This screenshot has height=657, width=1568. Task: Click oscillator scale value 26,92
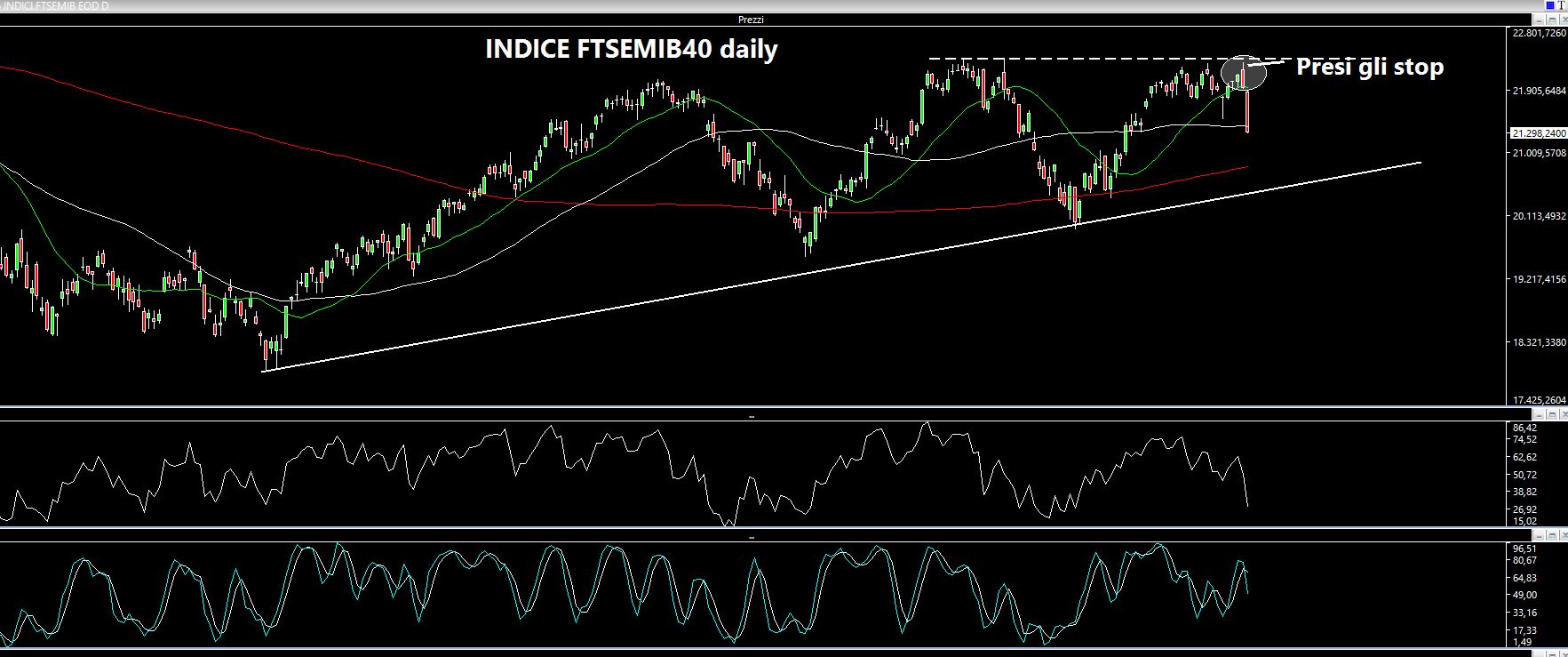pyautogui.click(x=1524, y=509)
